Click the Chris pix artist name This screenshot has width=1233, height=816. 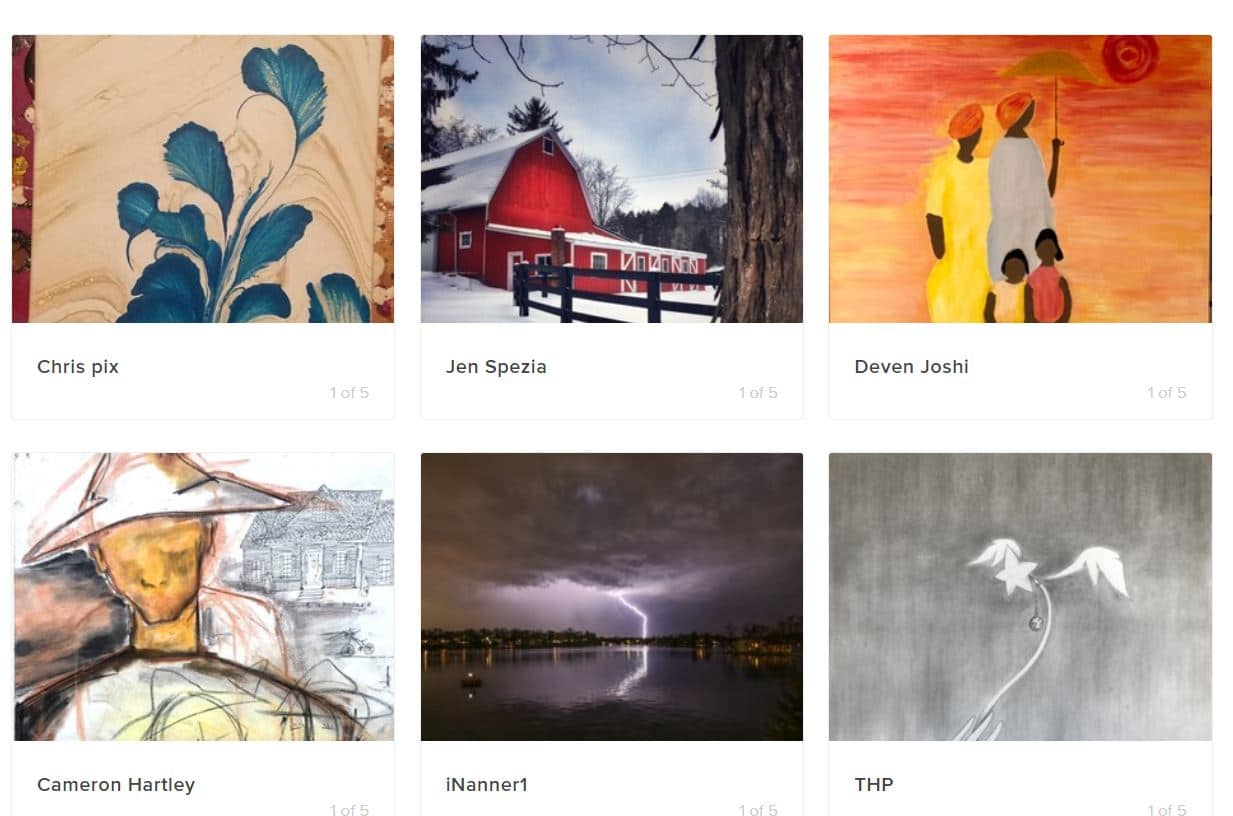pos(78,367)
